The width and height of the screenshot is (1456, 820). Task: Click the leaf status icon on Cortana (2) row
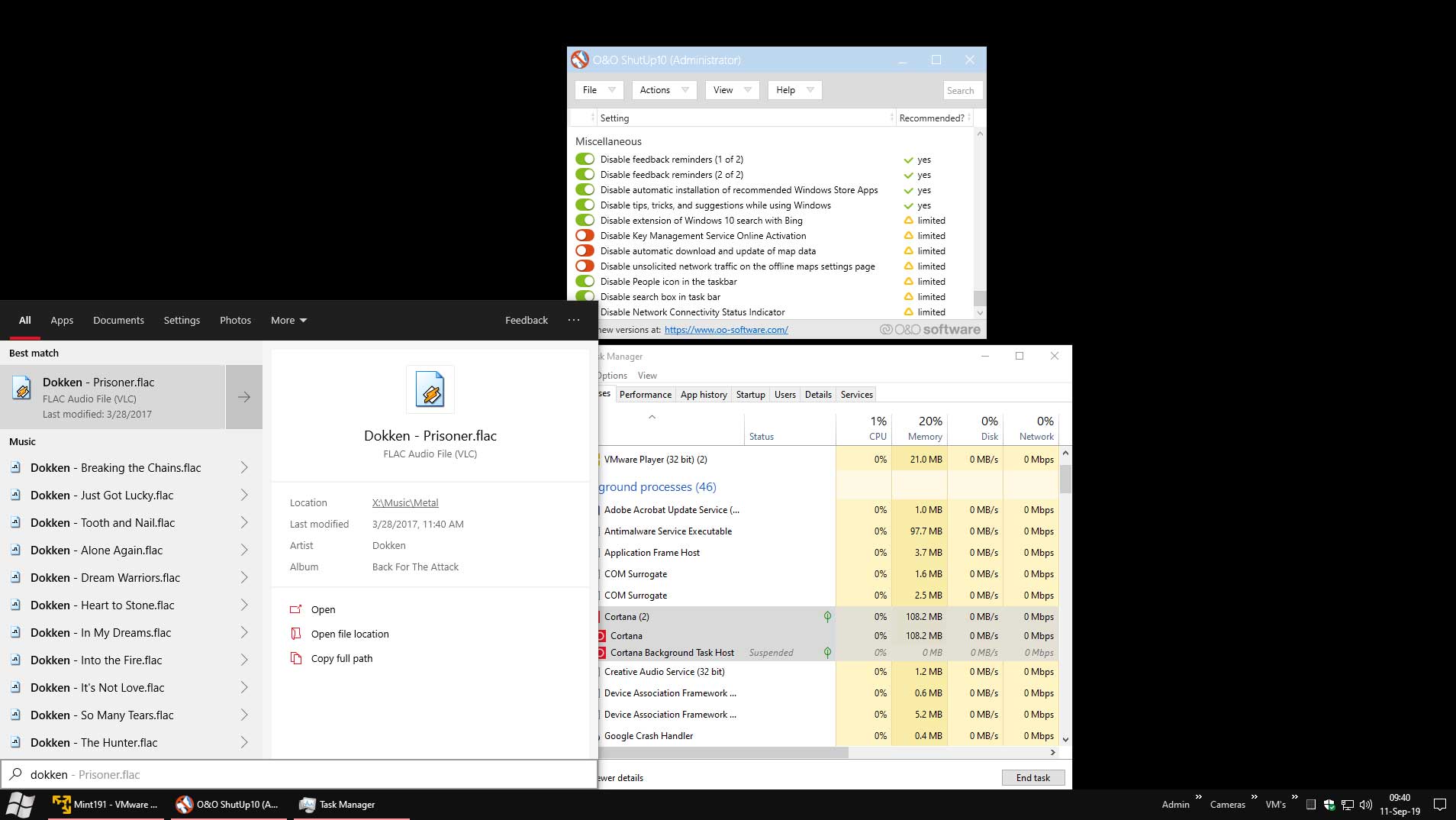(x=827, y=616)
